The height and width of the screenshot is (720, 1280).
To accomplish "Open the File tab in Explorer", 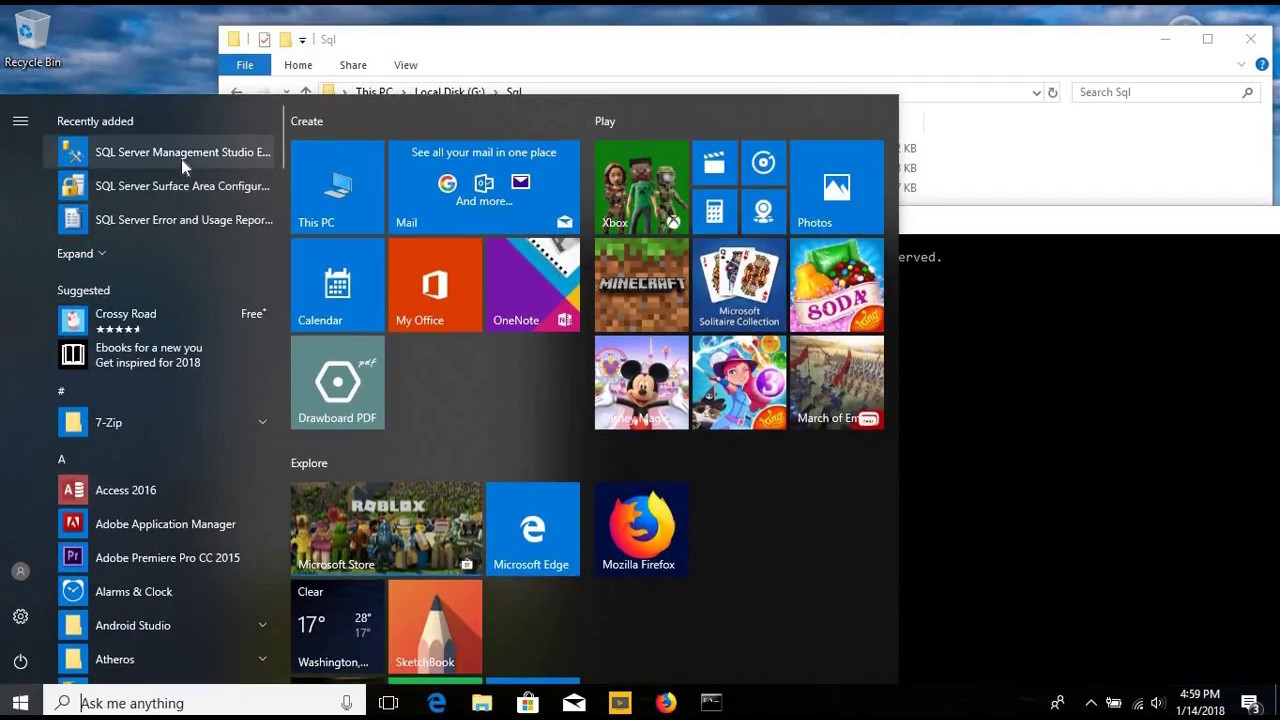I will tap(245, 65).
